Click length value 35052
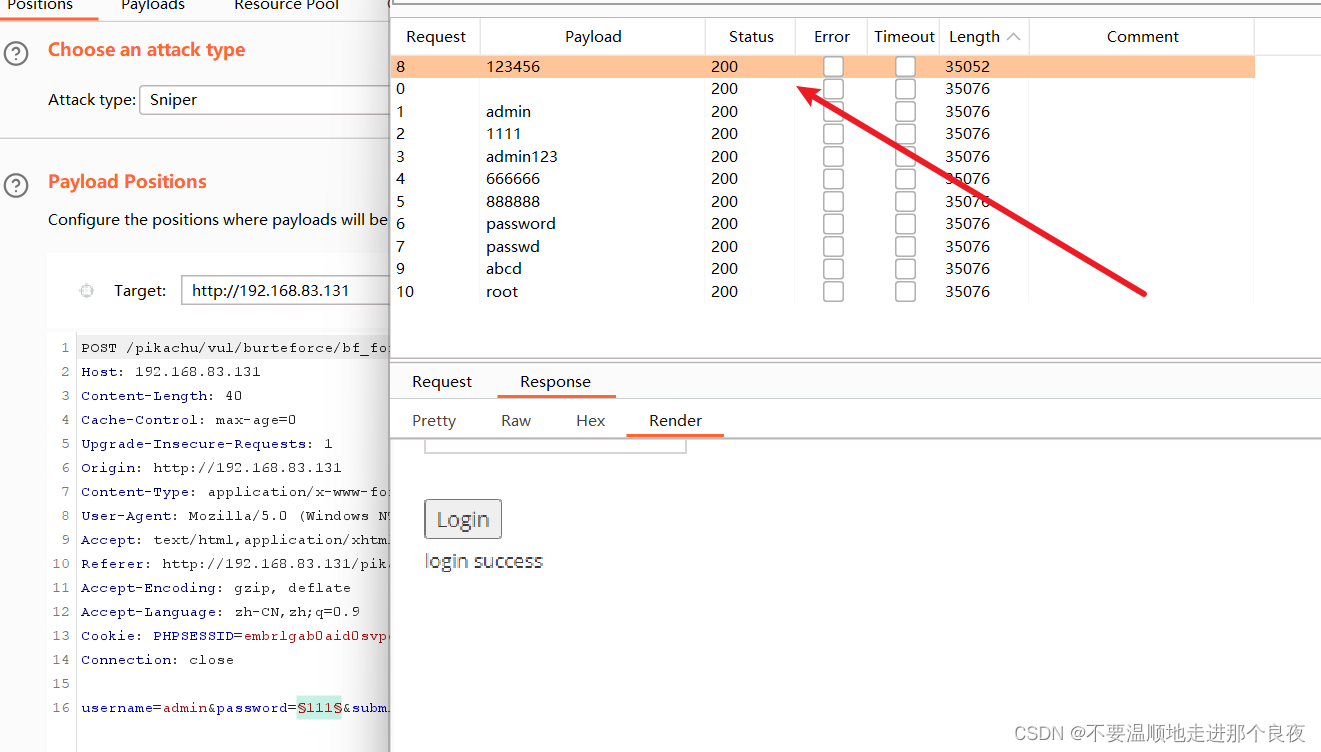Screen dimensions: 1321x752 point(967,67)
